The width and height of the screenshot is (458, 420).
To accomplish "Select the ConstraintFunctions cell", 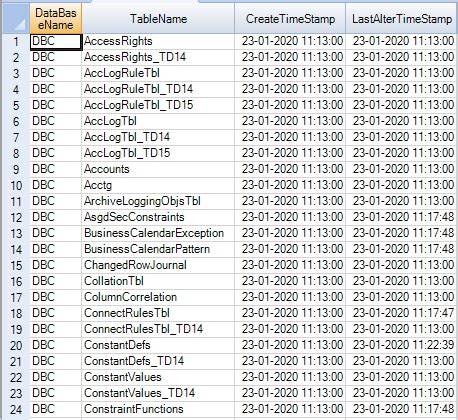I will coord(158,409).
